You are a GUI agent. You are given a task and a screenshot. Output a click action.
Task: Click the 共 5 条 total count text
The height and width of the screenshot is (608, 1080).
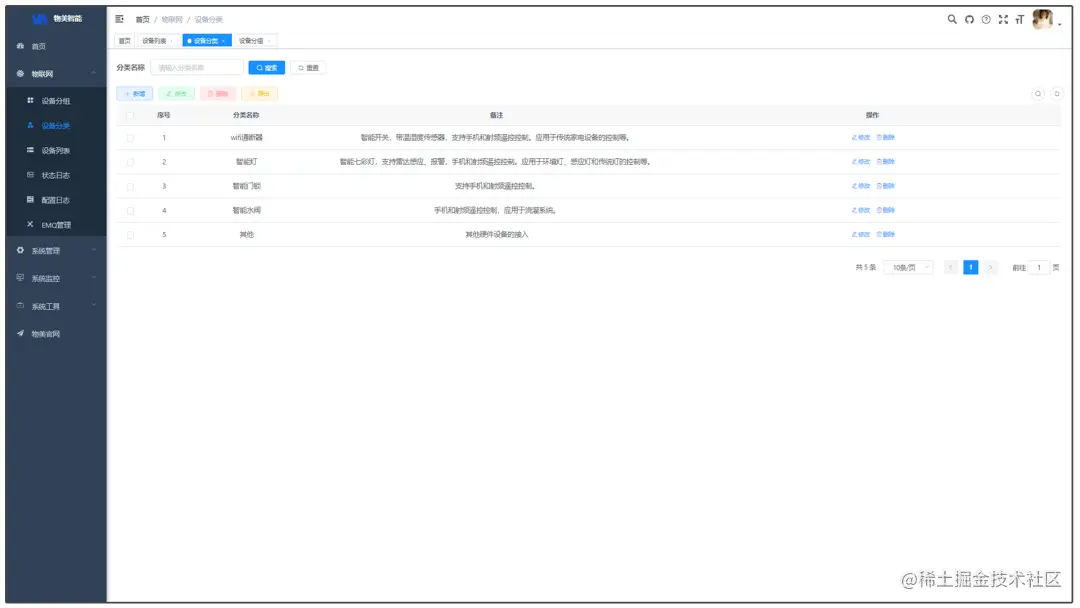coord(866,267)
